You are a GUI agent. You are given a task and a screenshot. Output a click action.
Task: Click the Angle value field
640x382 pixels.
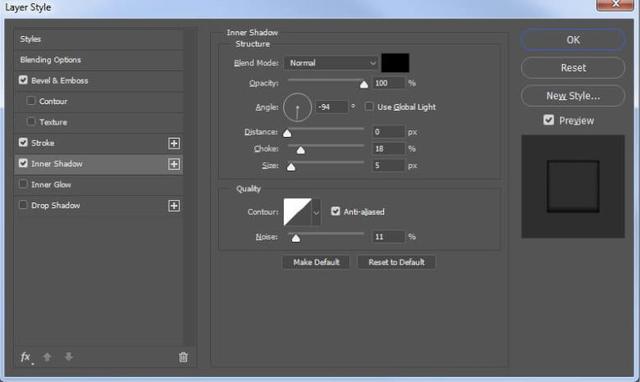point(332,107)
